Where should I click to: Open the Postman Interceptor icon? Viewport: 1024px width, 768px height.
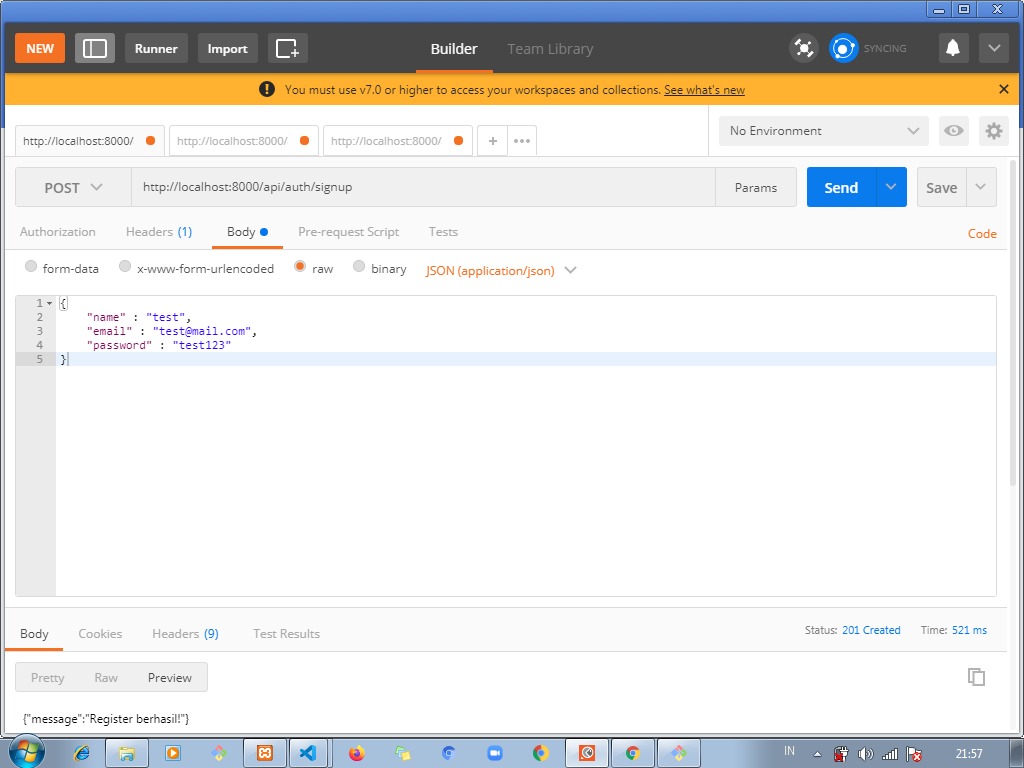pyautogui.click(x=804, y=47)
